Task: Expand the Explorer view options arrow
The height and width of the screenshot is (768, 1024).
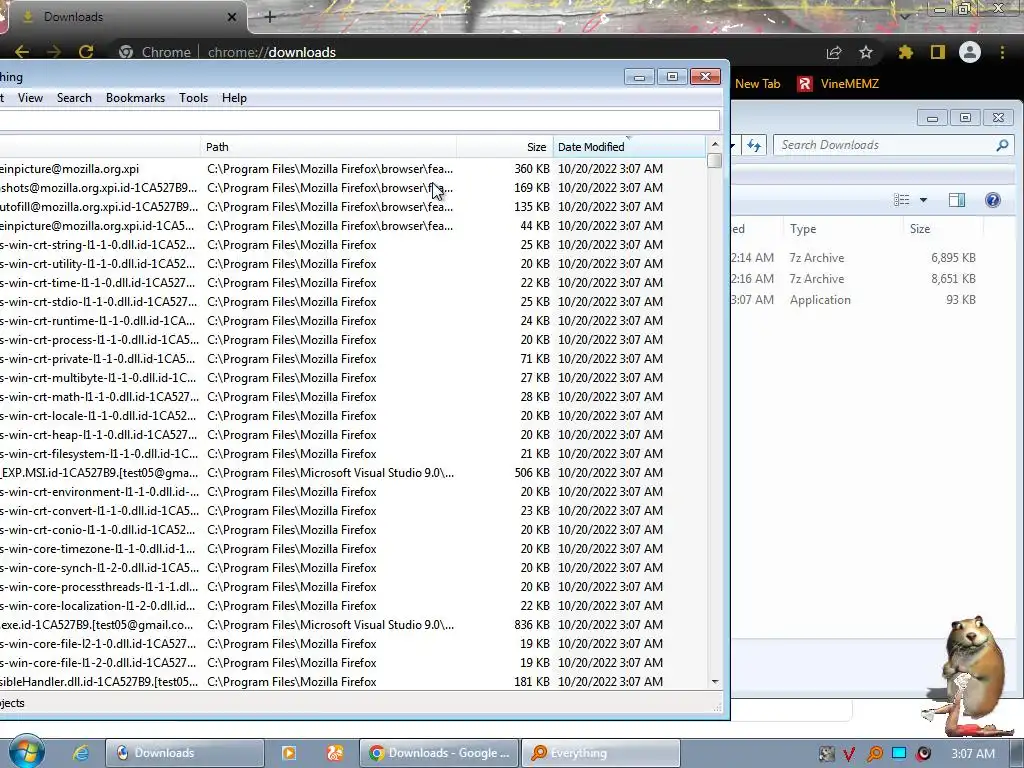Action: tap(923, 200)
